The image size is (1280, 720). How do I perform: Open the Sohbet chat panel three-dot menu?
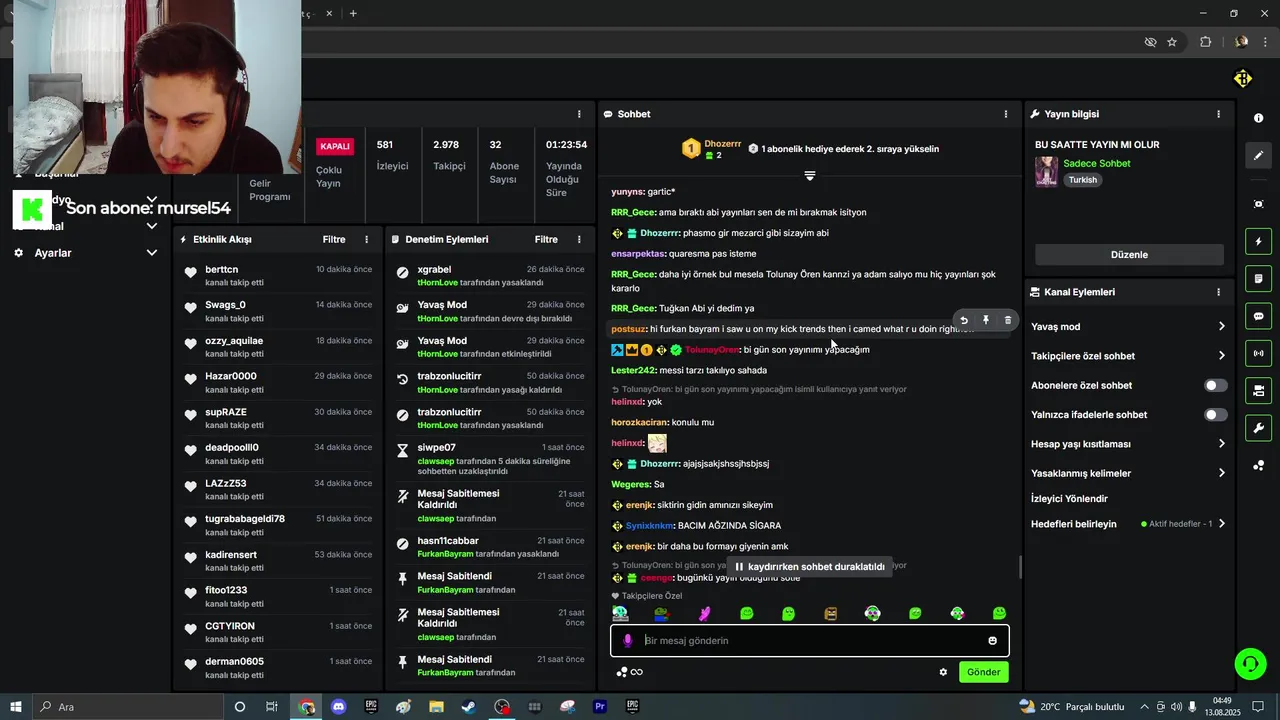click(x=1006, y=114)
